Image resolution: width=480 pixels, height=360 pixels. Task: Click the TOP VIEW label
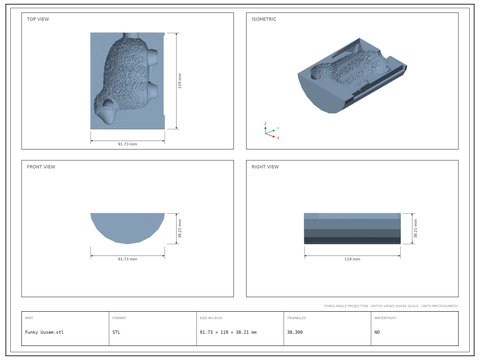tap(38, 19)
